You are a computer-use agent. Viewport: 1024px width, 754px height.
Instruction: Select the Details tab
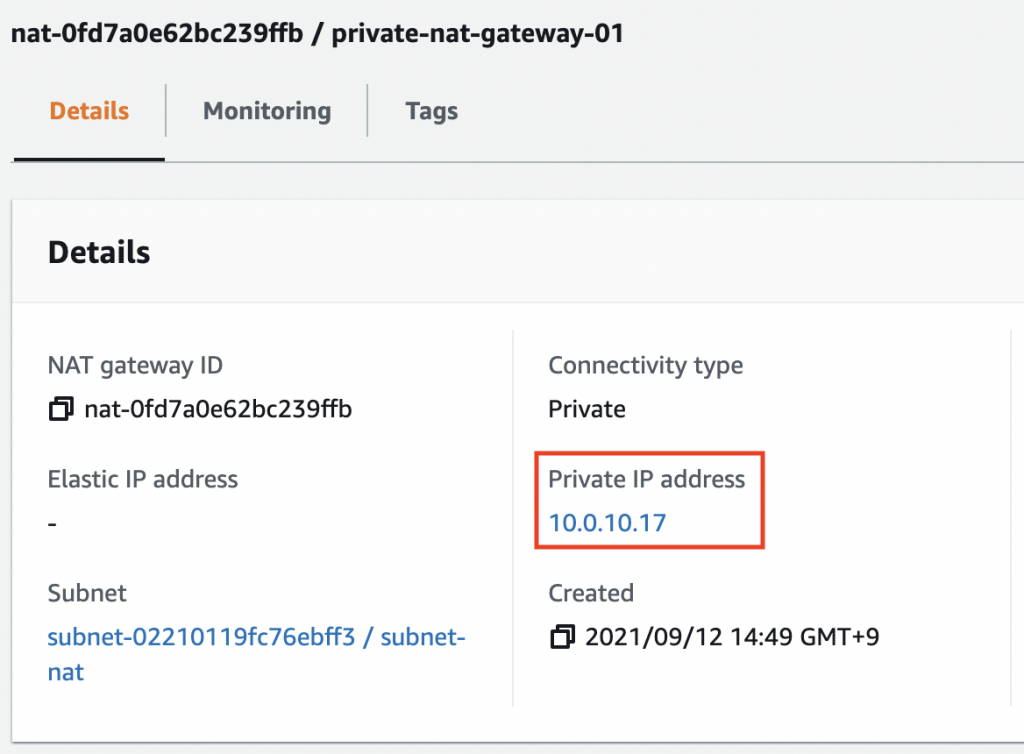(89, 111)
